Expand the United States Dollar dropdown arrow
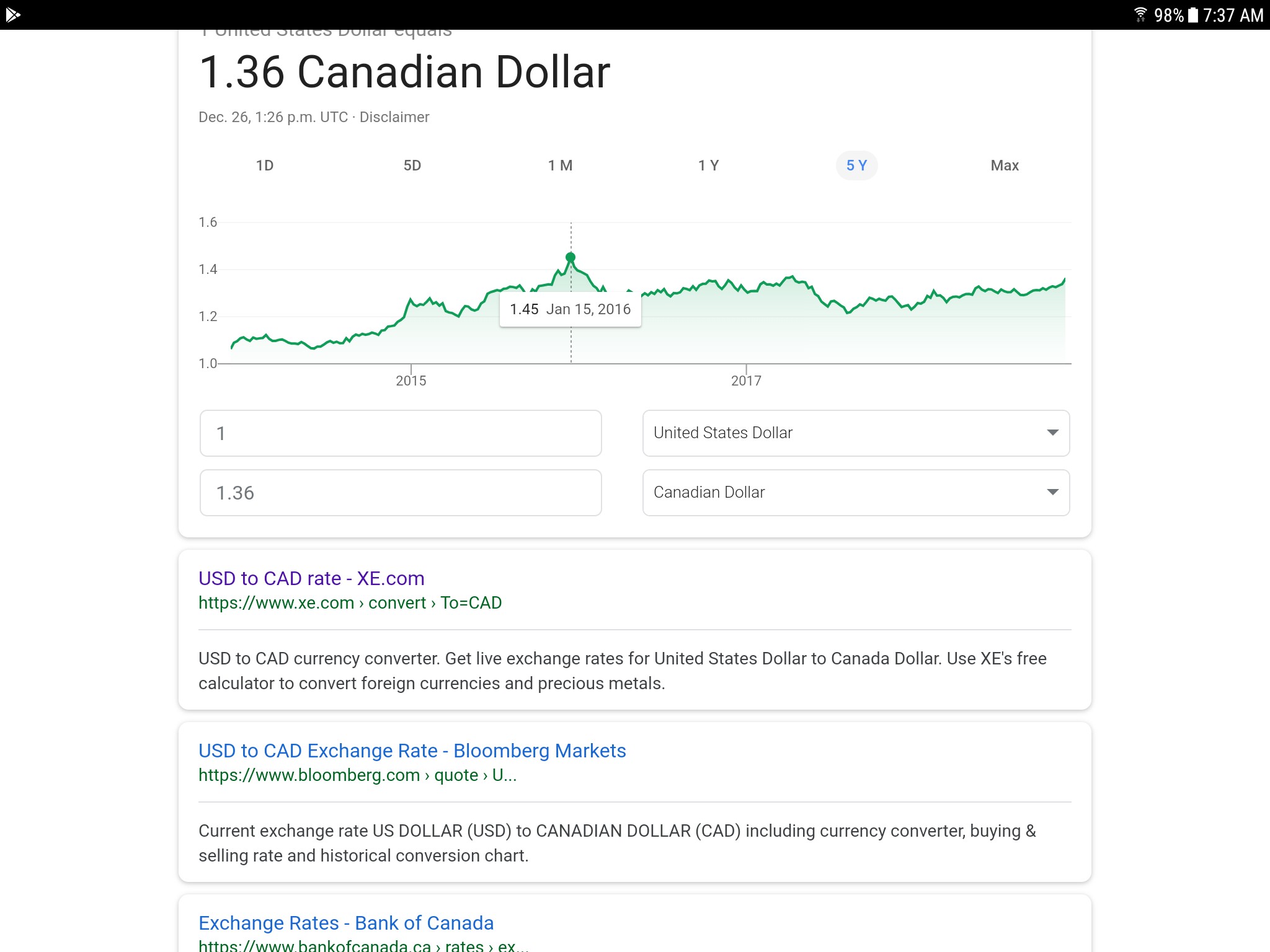Viewport: 1270px width, 952px height. pyautogui.click(x=1052, y=433)
